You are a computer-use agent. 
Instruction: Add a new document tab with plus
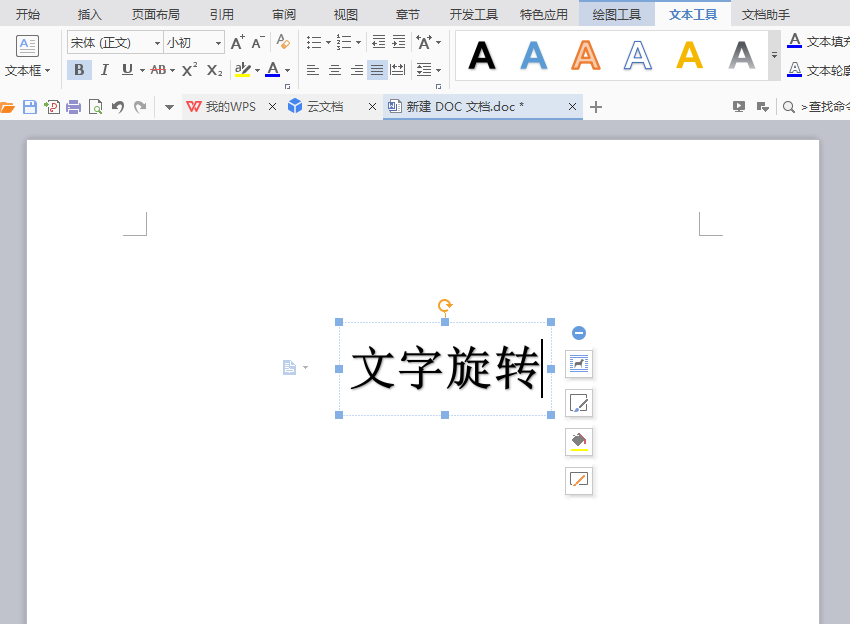(x=596, y=107)
